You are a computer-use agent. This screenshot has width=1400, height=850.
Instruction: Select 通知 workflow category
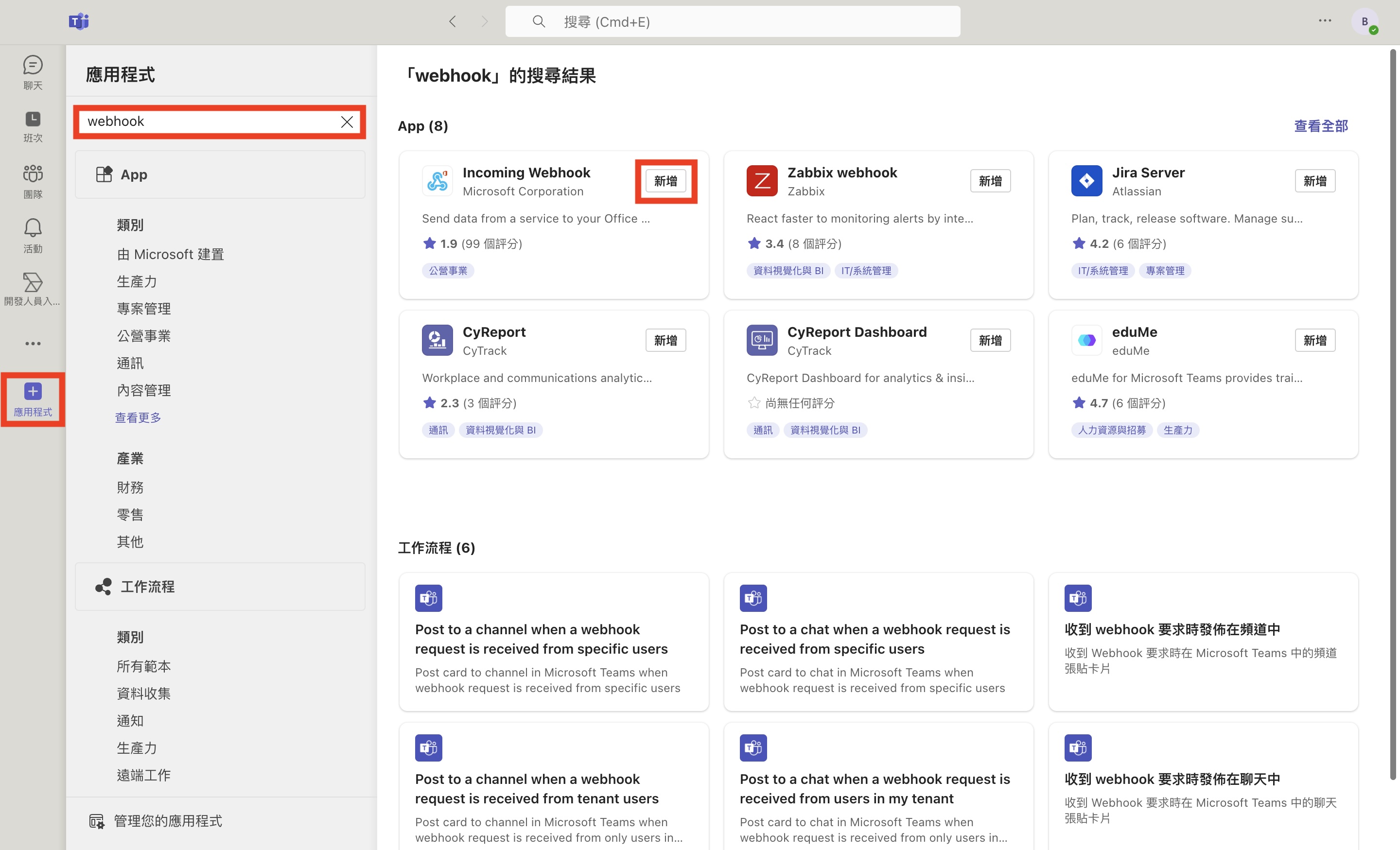pos(130,721)
